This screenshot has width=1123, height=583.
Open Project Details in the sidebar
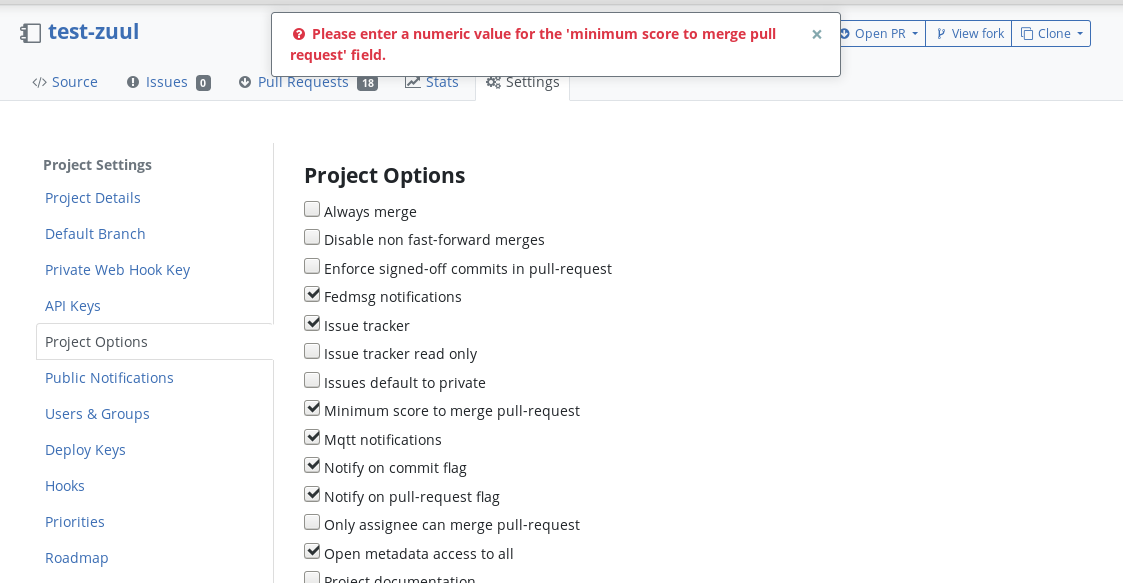92,198
